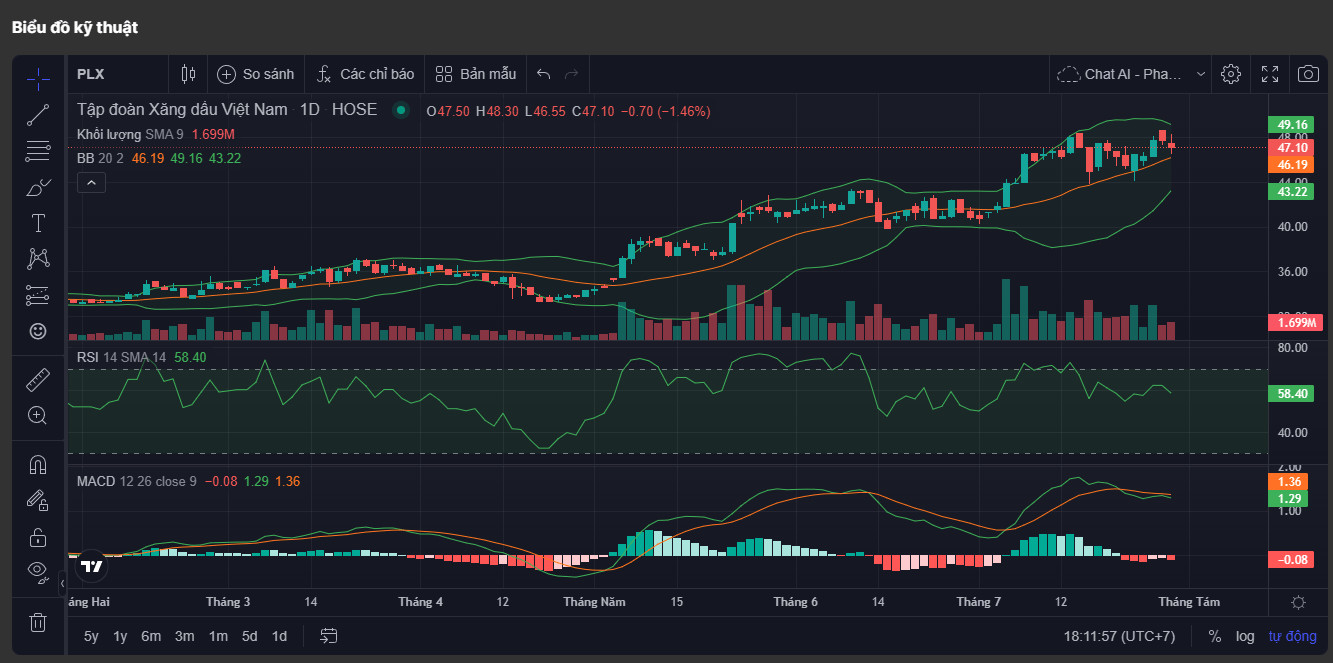Click the 'Biểu đồ kỹ thuật' heading
This screenshot has height=663, width=1333.
click(75, 27)
